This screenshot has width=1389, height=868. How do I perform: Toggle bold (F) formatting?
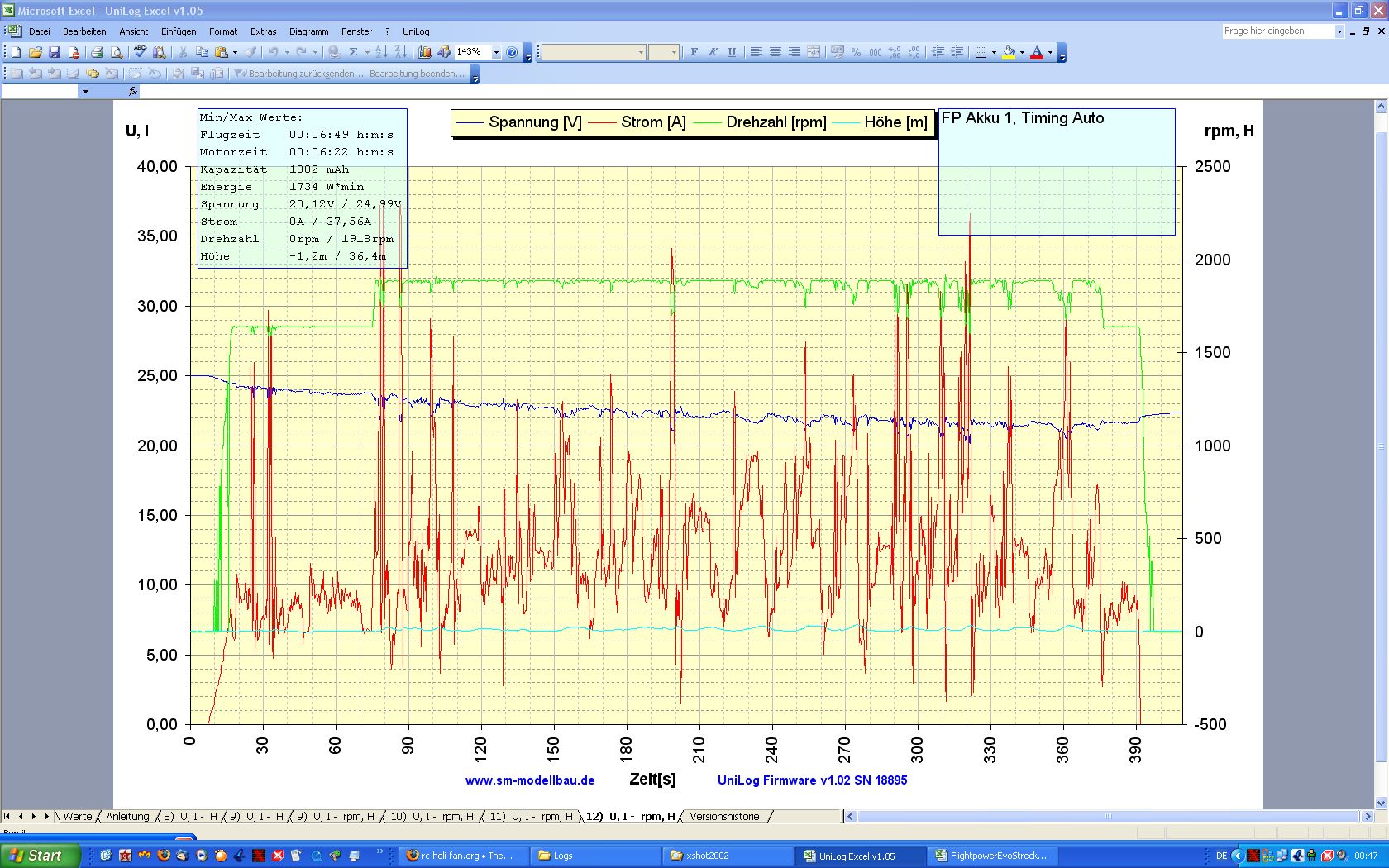(x=694, y=52)
